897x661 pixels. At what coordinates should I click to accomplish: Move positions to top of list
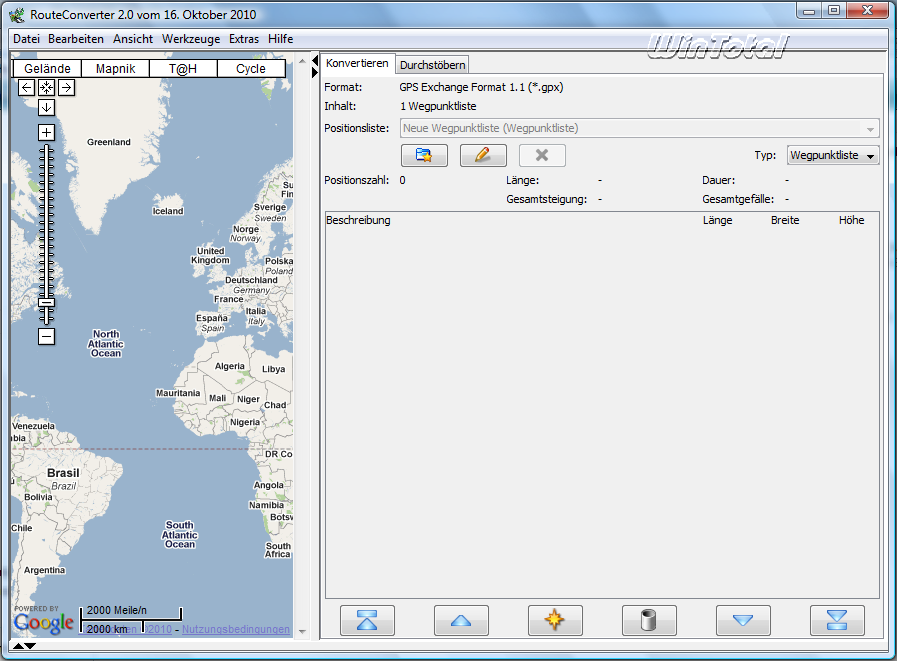(367, 620)
